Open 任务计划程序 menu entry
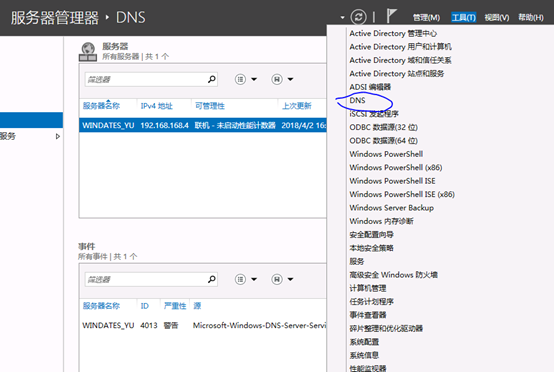The image size is (554, 372). click(x=371, y=302)
